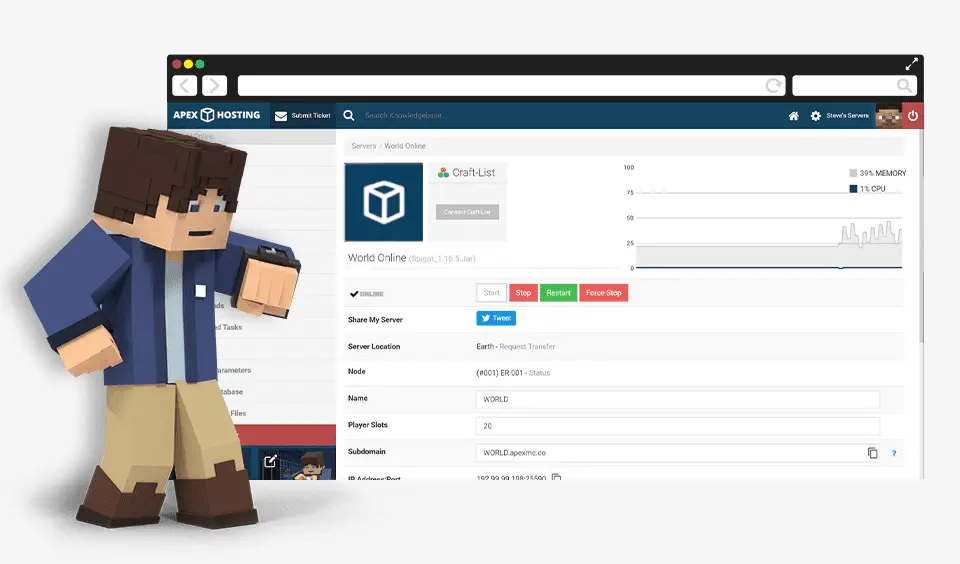The height and width of the screenshot is (564, 960).
Task: Copy IP address with clipboard icon
Action: (556, 477)
